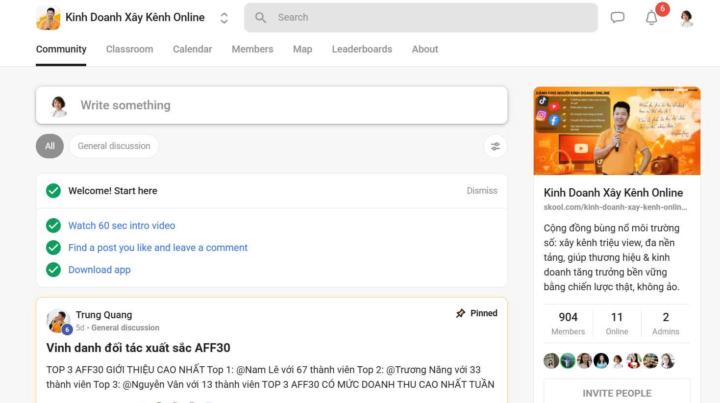Open the Calendar tab
720x403 pixels.
192,49
